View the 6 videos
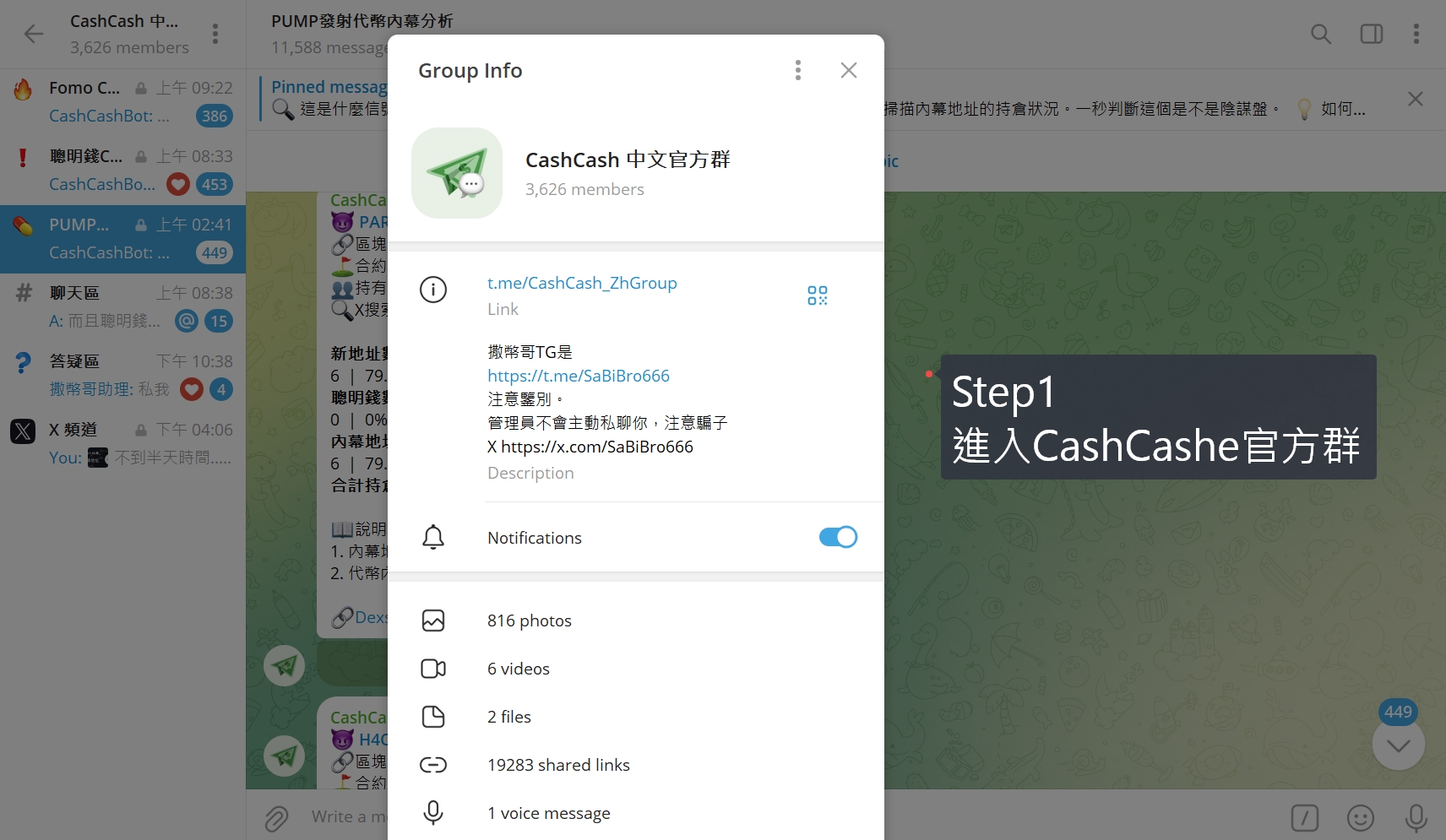Screen dimensions: 1446x840 point(518,669)
